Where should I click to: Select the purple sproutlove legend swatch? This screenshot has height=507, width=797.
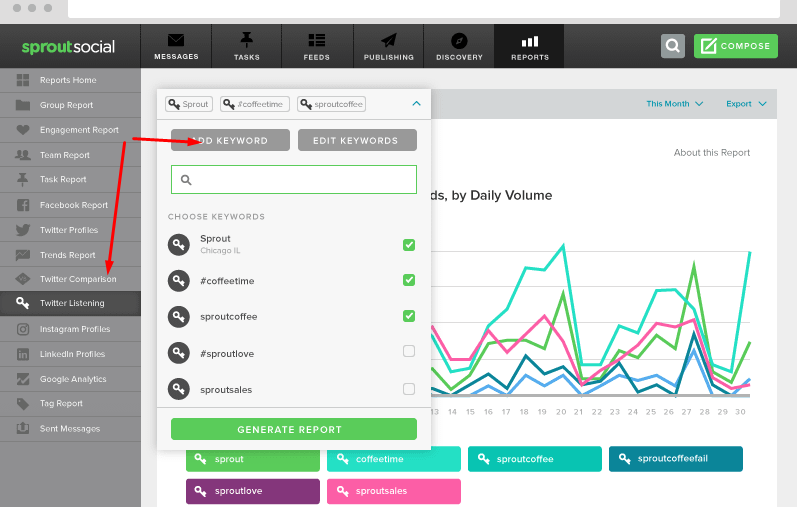pos(253,491)
